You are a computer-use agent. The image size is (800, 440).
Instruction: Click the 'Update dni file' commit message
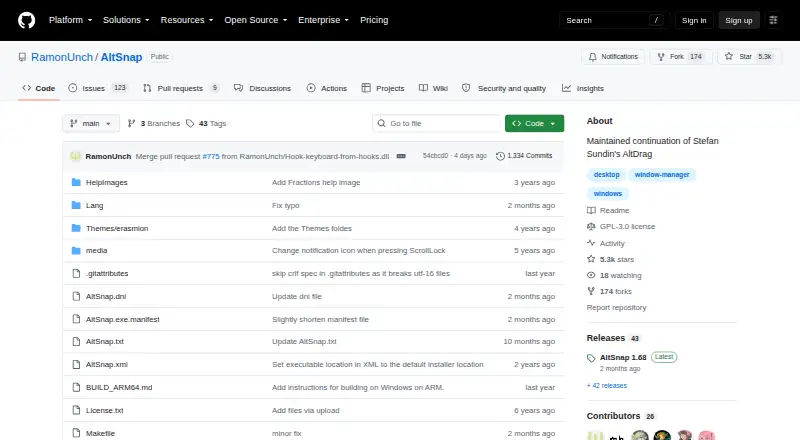click(297, 297)
